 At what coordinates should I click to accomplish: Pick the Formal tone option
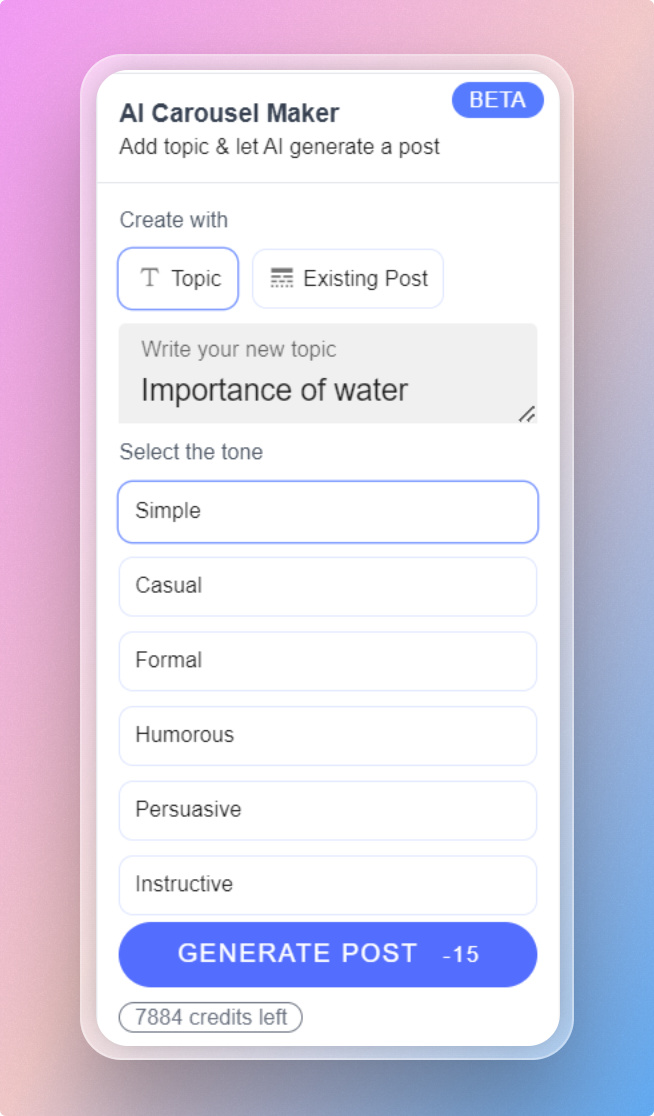327,661
